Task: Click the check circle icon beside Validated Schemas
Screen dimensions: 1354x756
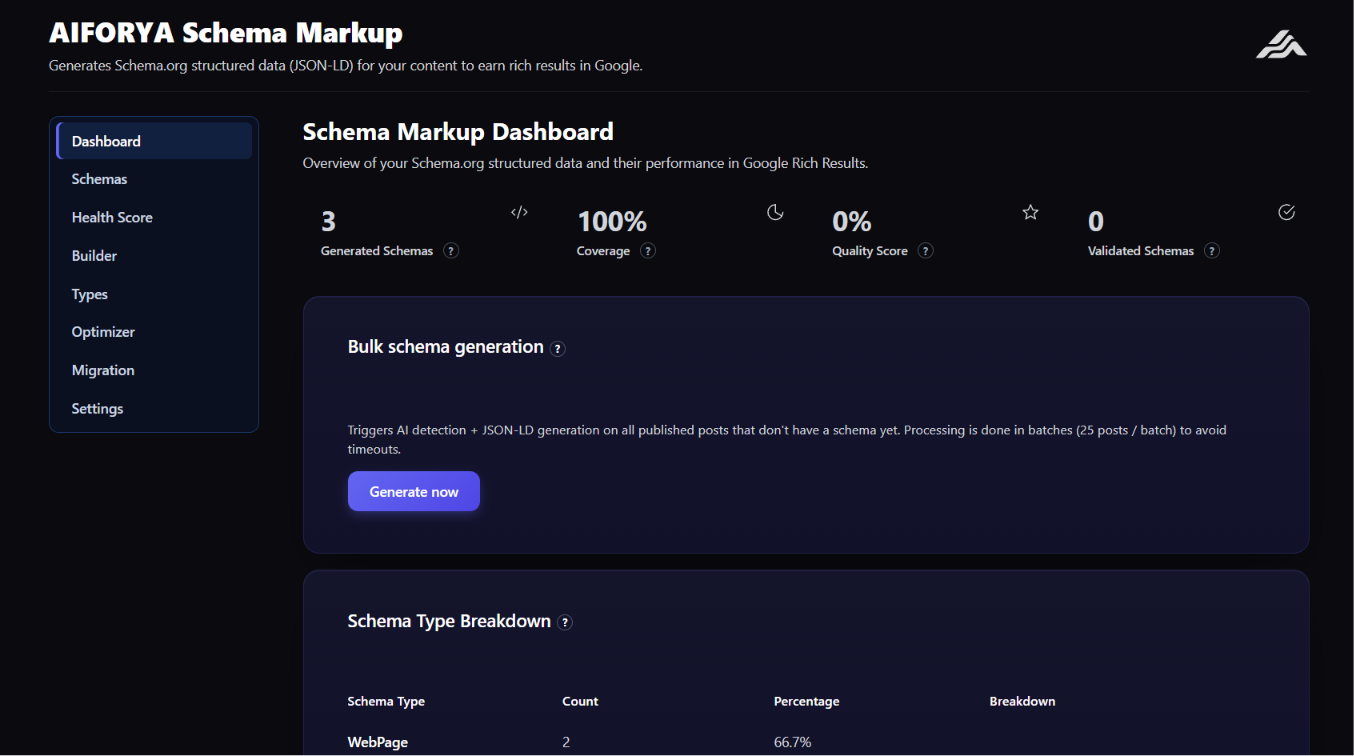Action: coord(1287,212)
